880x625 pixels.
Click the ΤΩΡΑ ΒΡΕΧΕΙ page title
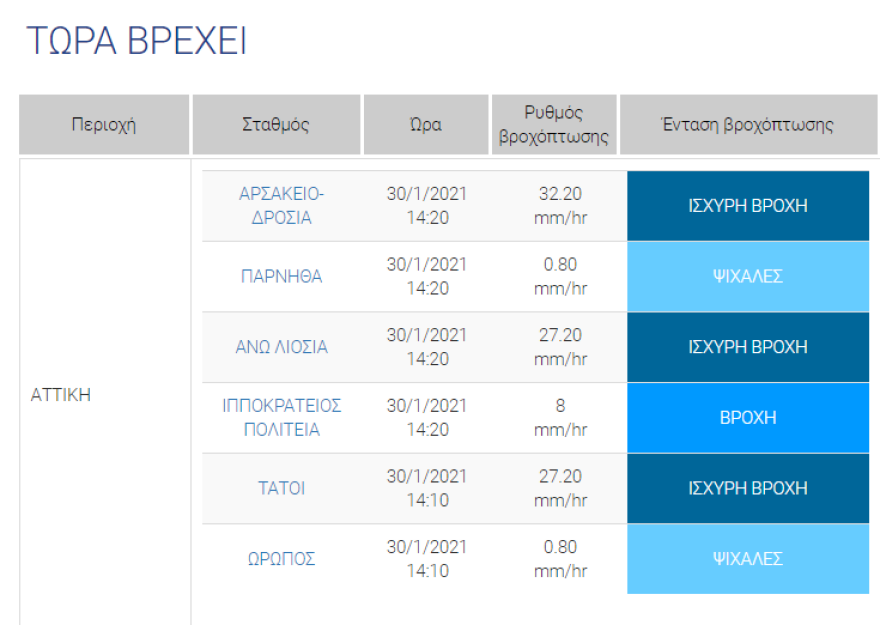pyautogui.click(x=136, y=41)
